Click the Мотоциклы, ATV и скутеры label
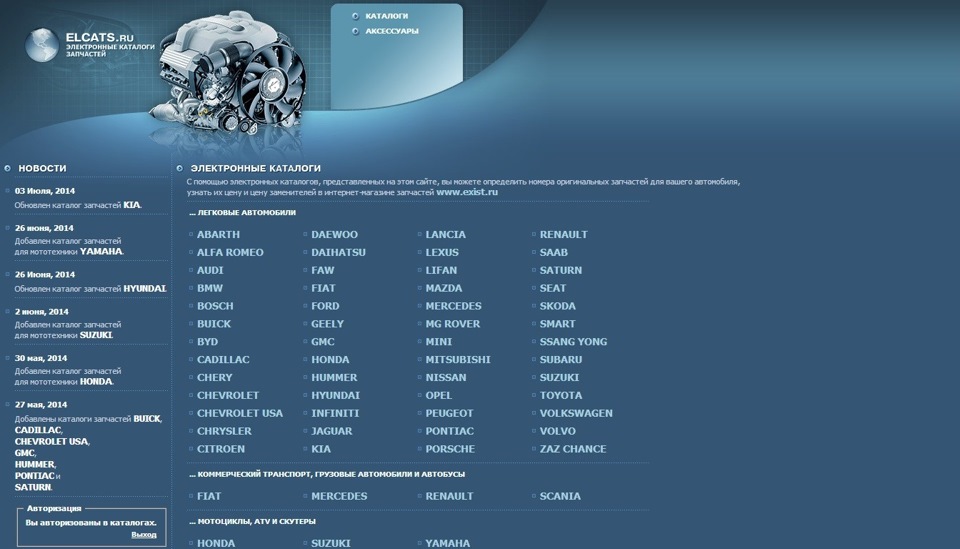Screen dimensions: 960x549 (252, 521)
